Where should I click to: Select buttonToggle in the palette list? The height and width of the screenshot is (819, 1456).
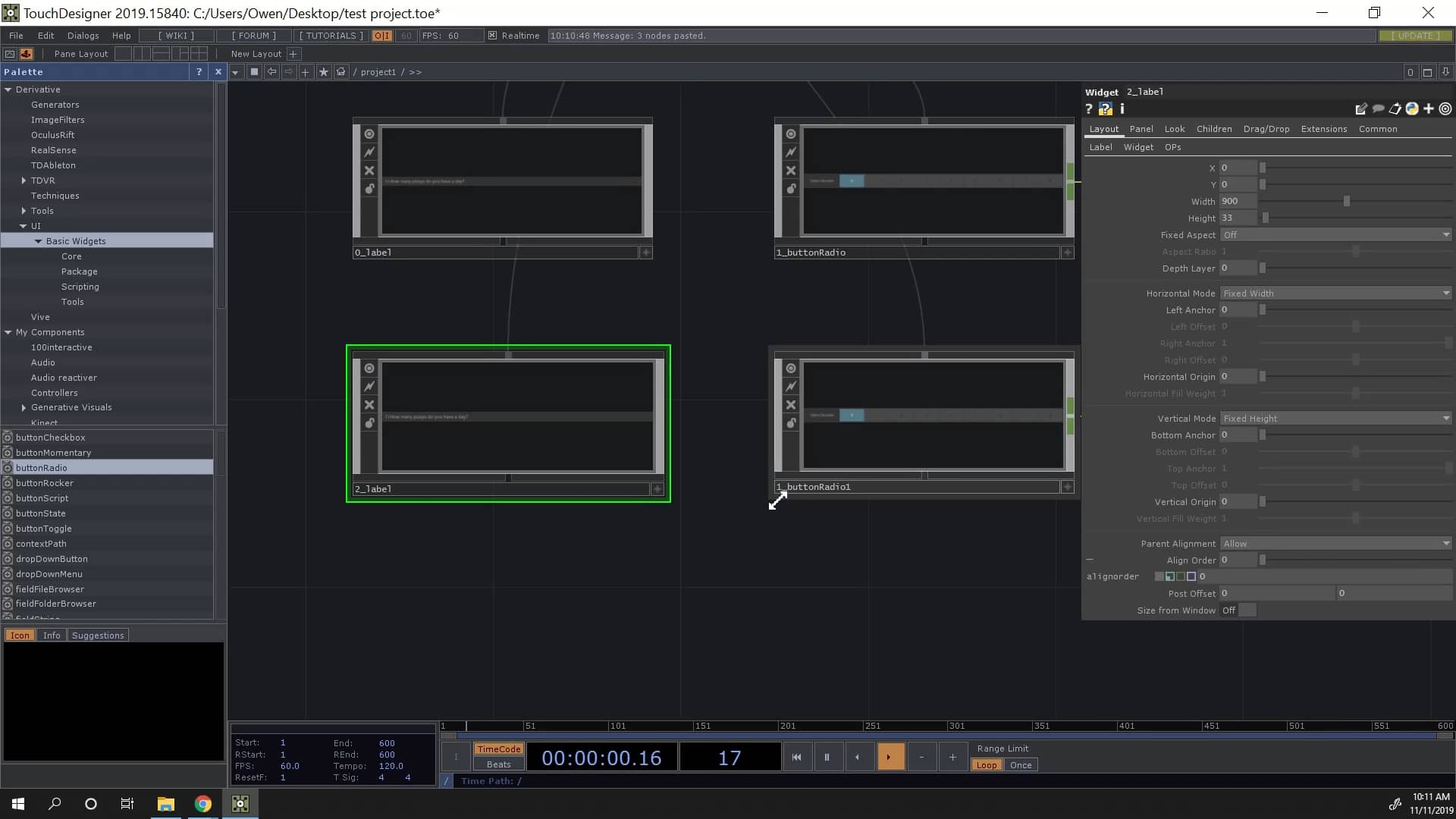tap(43, 529)
